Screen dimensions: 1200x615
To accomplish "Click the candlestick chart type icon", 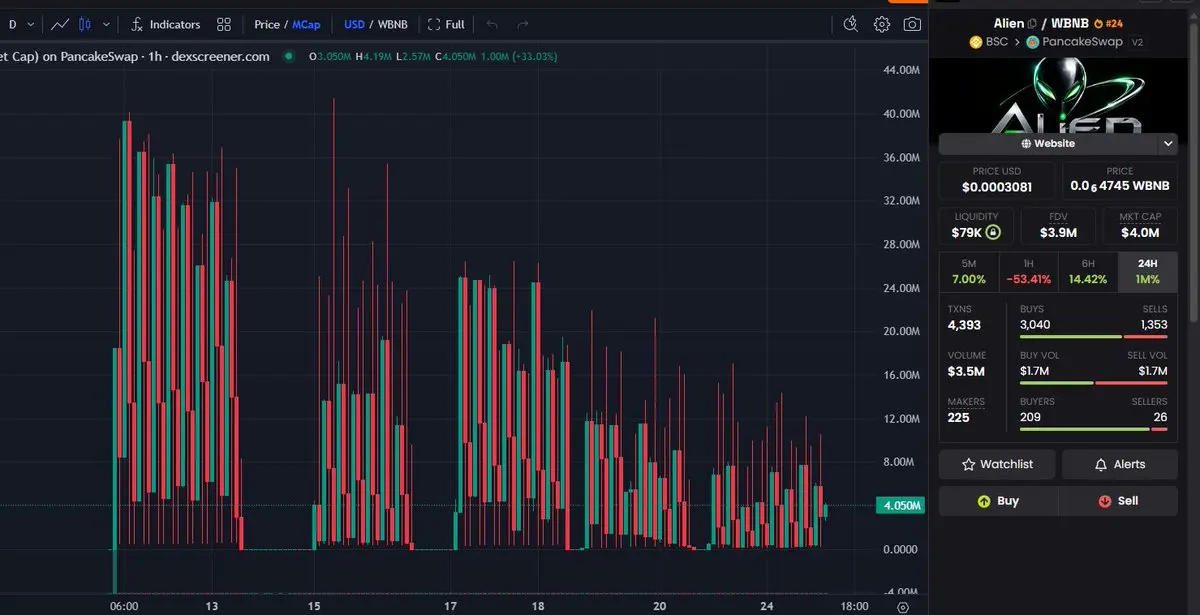I will (85, 24).
